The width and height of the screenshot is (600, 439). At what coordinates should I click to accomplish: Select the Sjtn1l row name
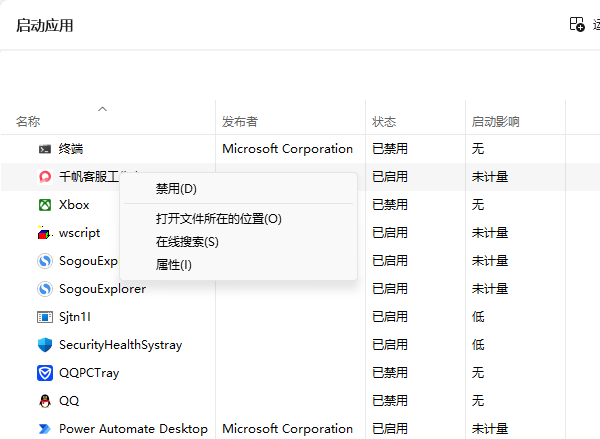click(75, 317)
